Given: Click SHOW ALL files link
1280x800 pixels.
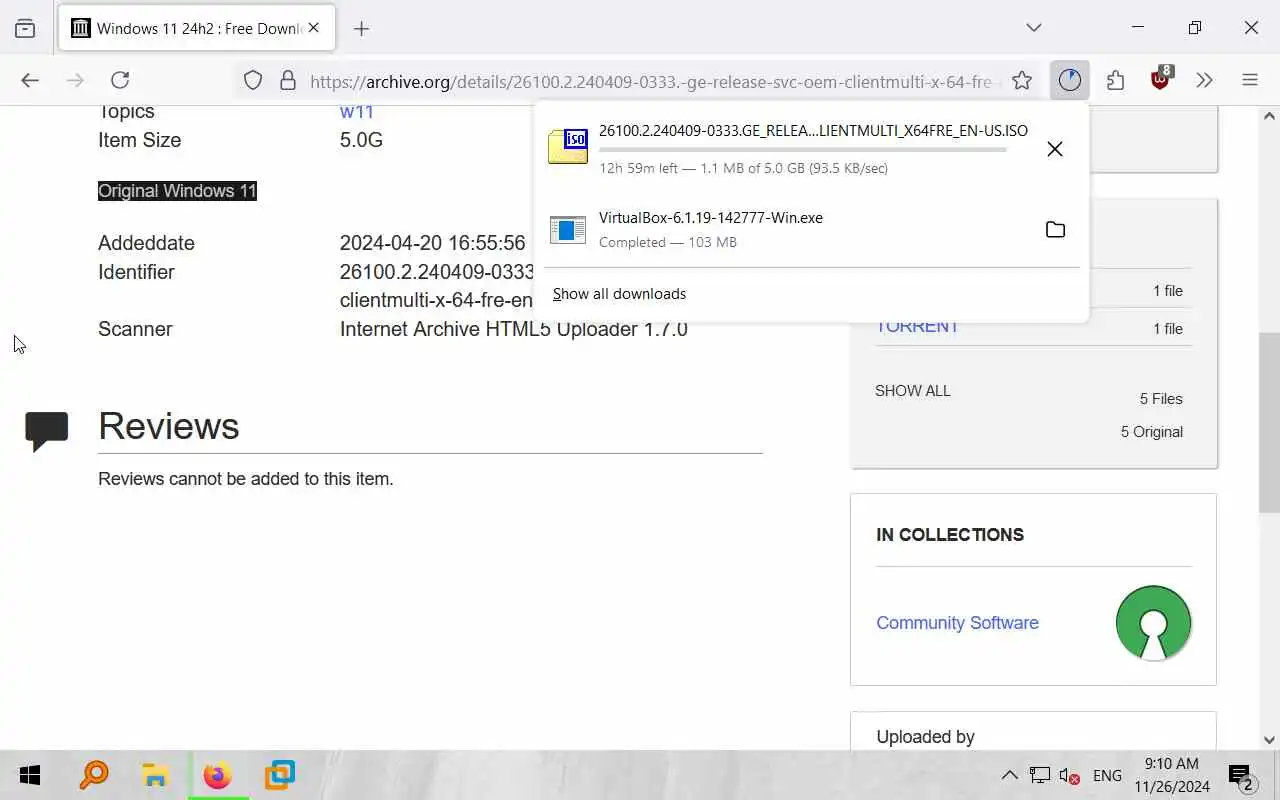Looking at the screenshot, I should (x=913, y=391).
